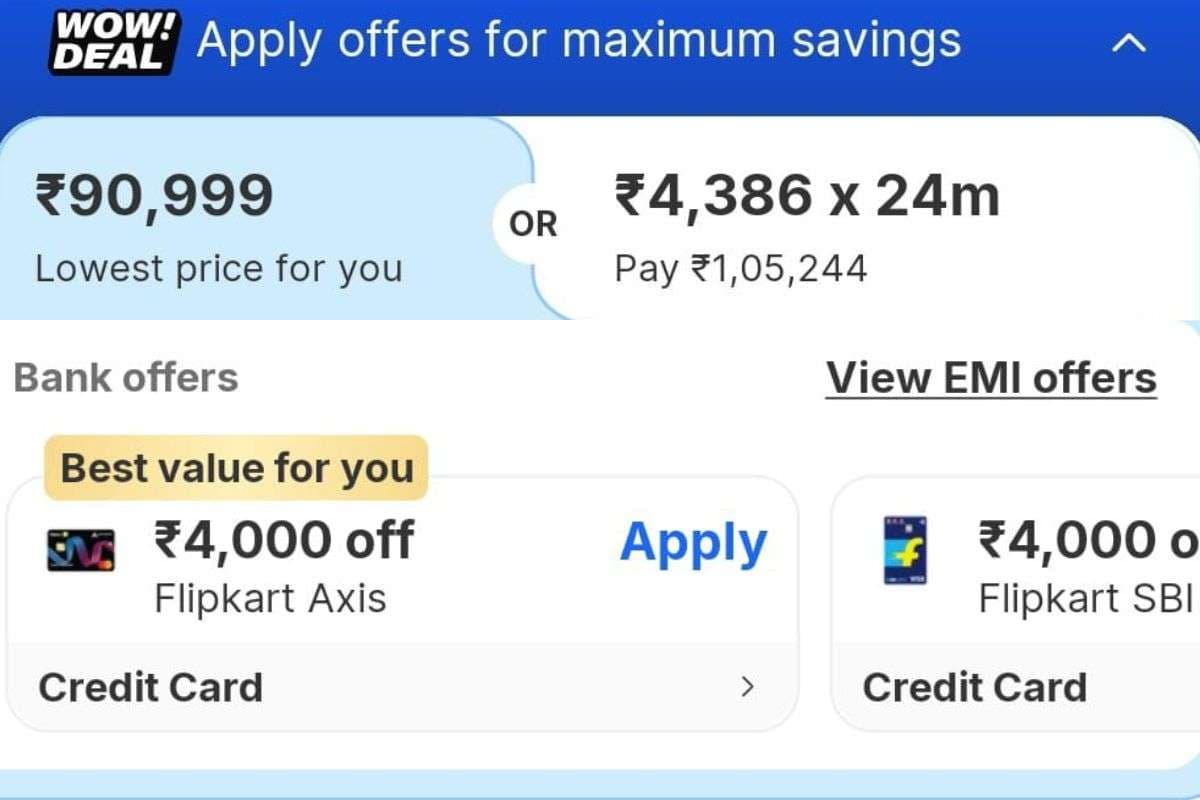Viewport: 1200px width, 800px height.
Task: Tap the Flipkart SBI card icon
Action: [x=905, y=550]
